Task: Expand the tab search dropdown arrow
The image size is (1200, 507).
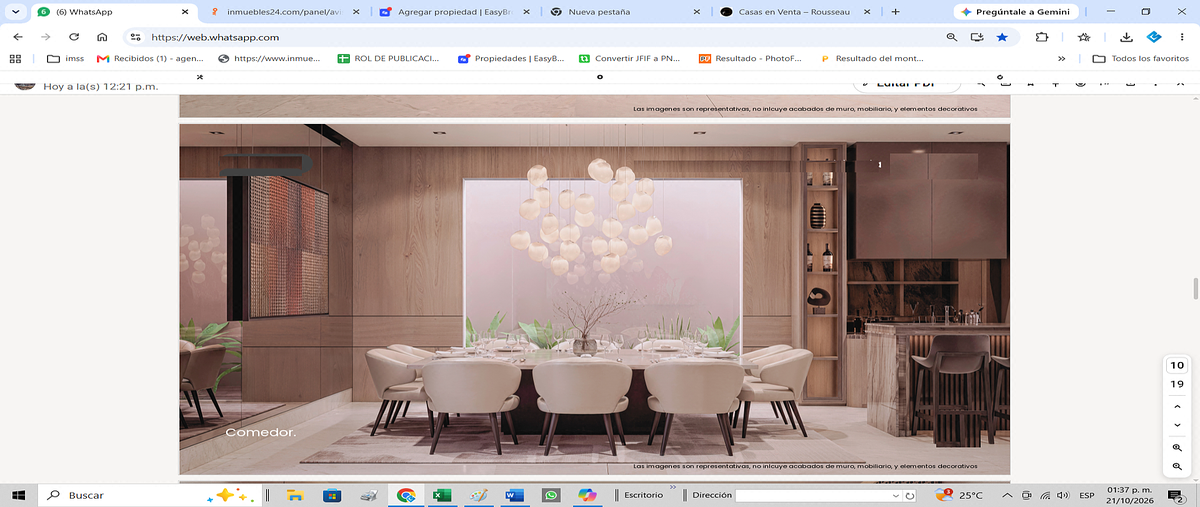Action: (x=14, y=11)
